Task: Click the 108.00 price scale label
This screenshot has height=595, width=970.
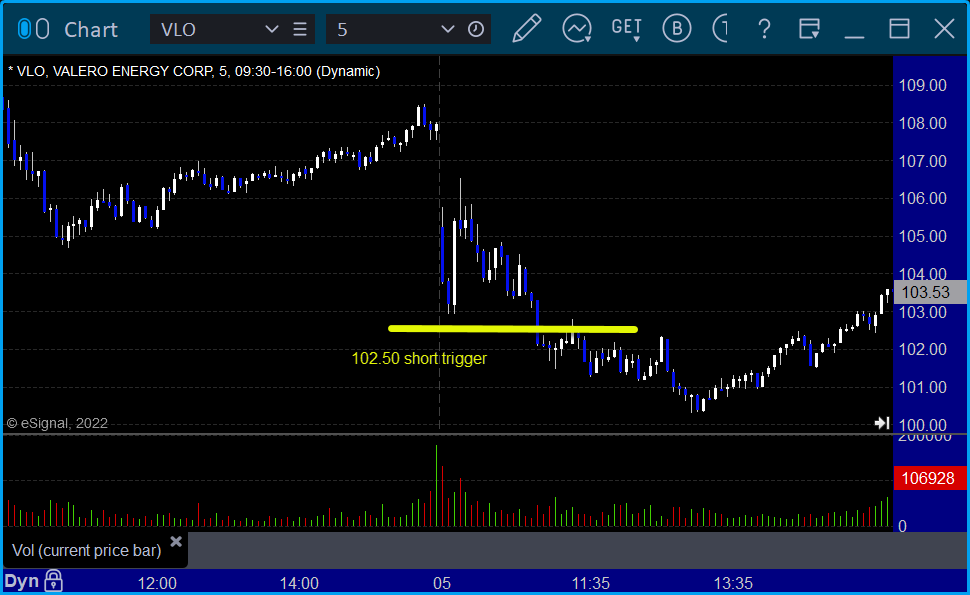Action: tap(922, 123)
